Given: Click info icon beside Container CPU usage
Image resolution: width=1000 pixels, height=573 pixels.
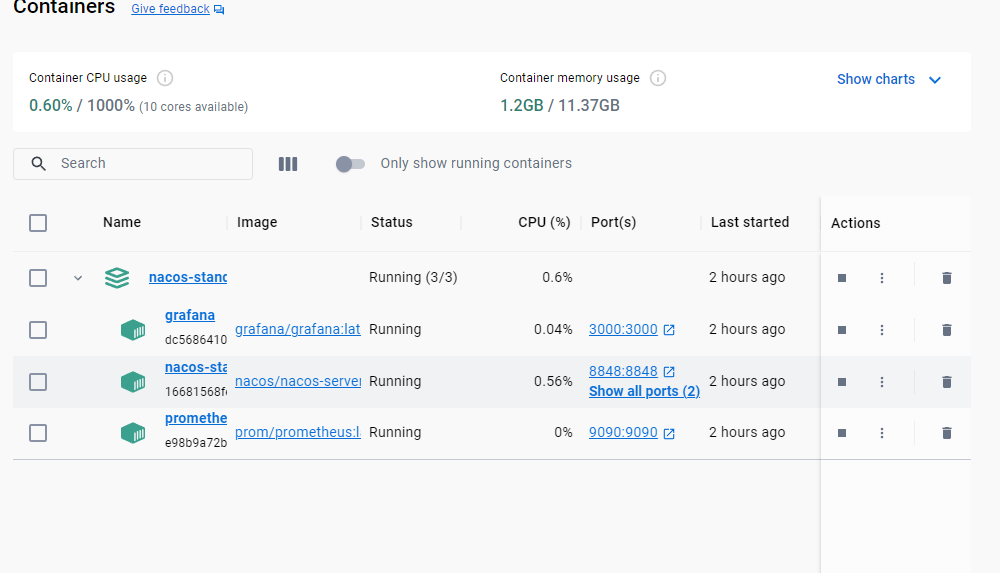Looking at the screenshot, I should click(x=166, y=78).
